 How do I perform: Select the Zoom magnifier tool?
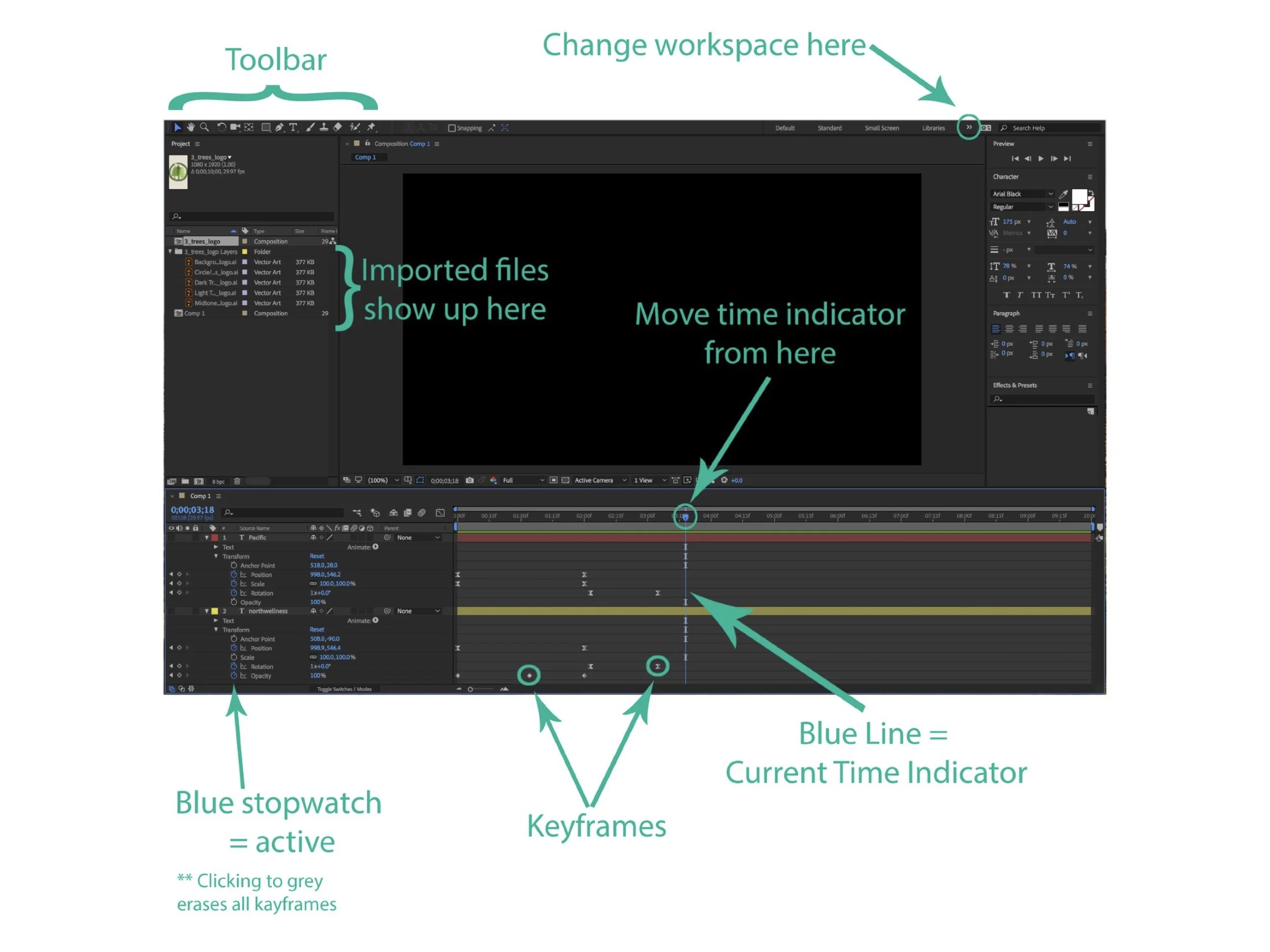[204, 127]
